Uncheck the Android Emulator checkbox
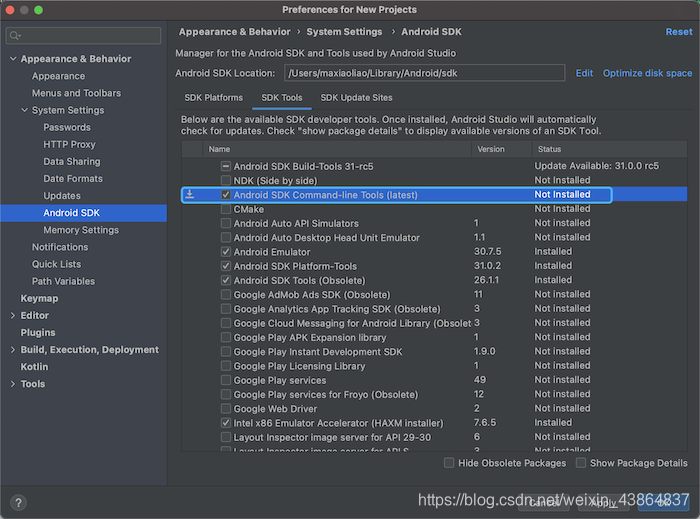700x519 pixels. pyautogui.click(x=226, y=252)
